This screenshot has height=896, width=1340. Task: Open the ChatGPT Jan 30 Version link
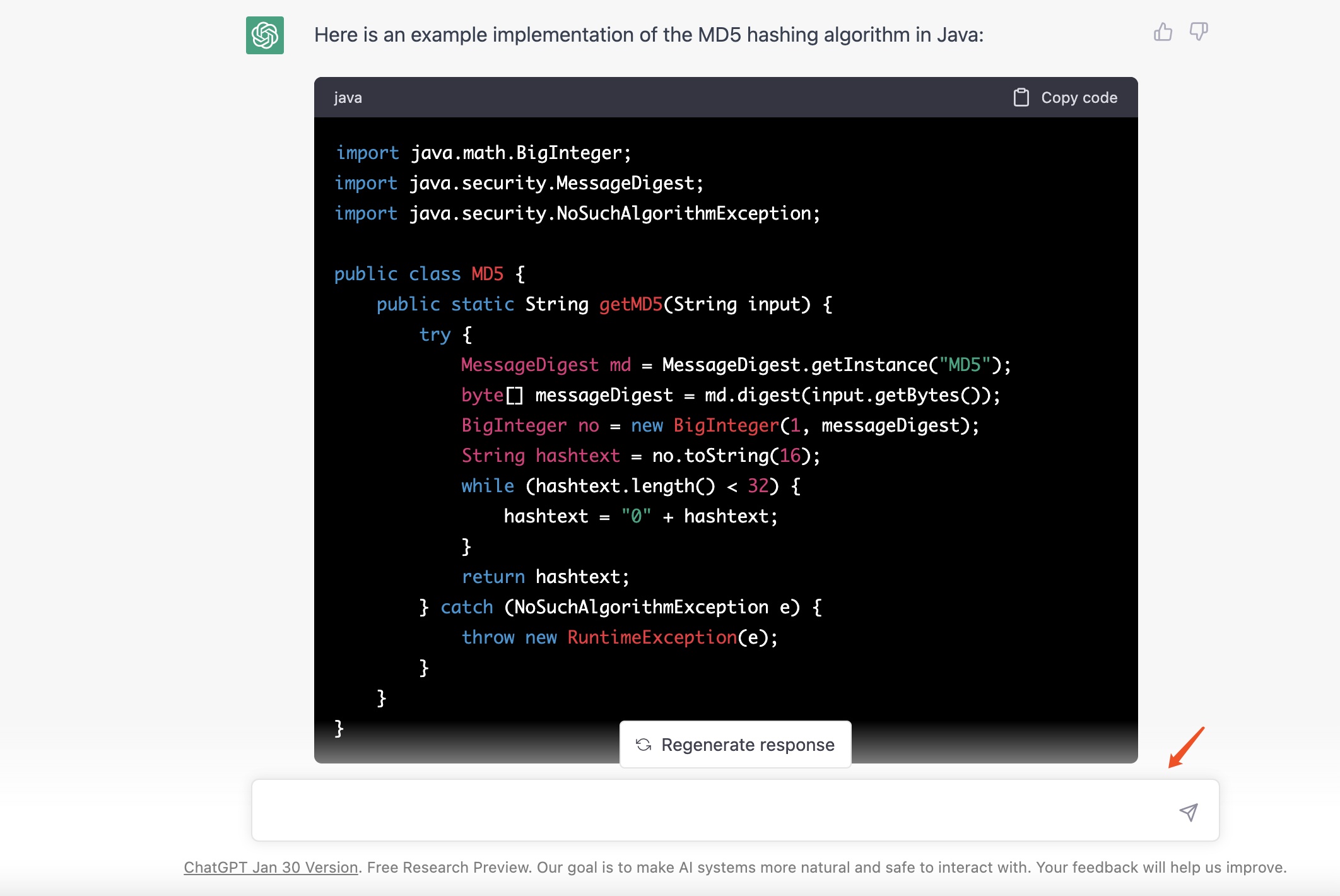(x=271, y=868)
